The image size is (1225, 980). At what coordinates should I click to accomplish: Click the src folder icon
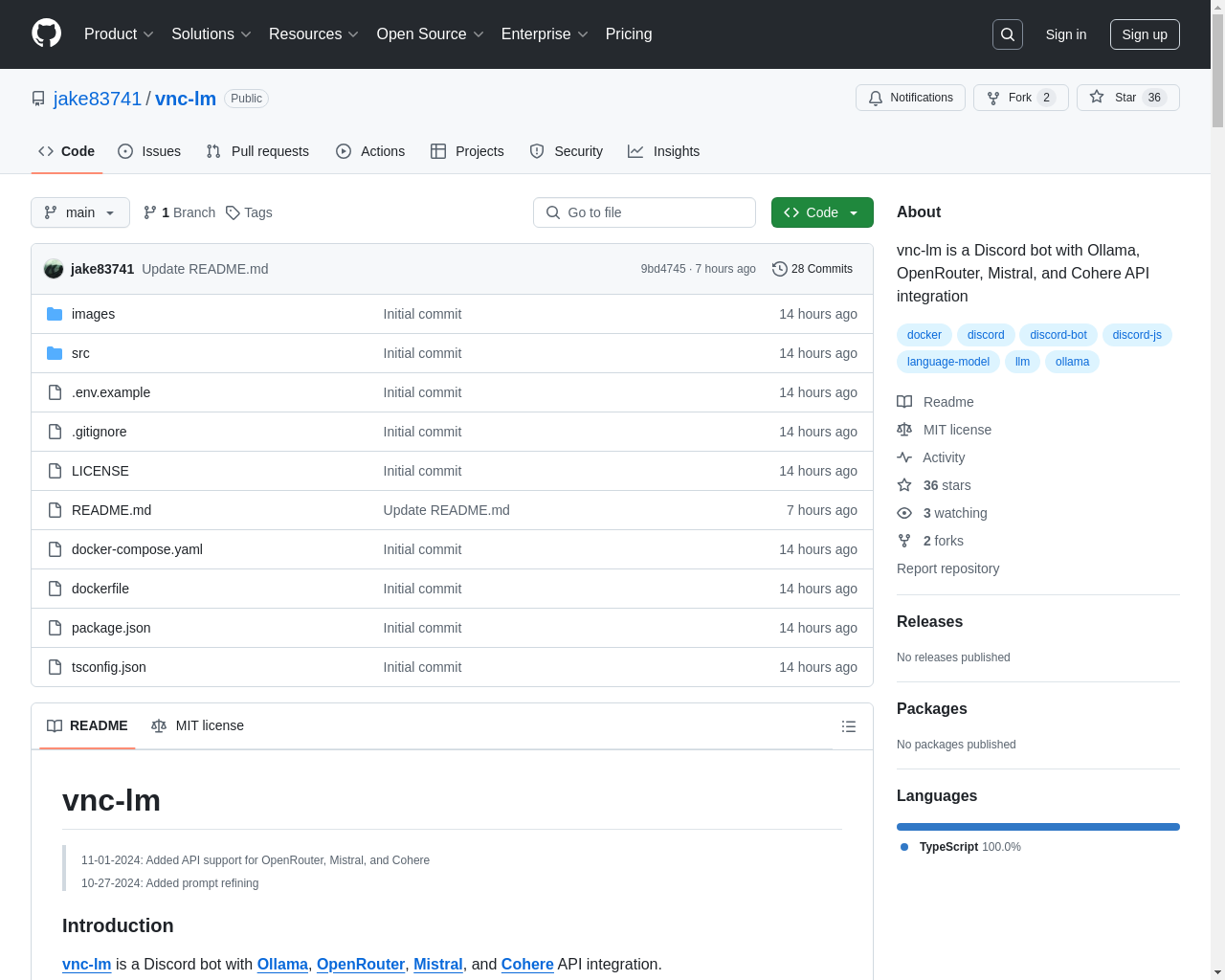(x=55, y=353)
